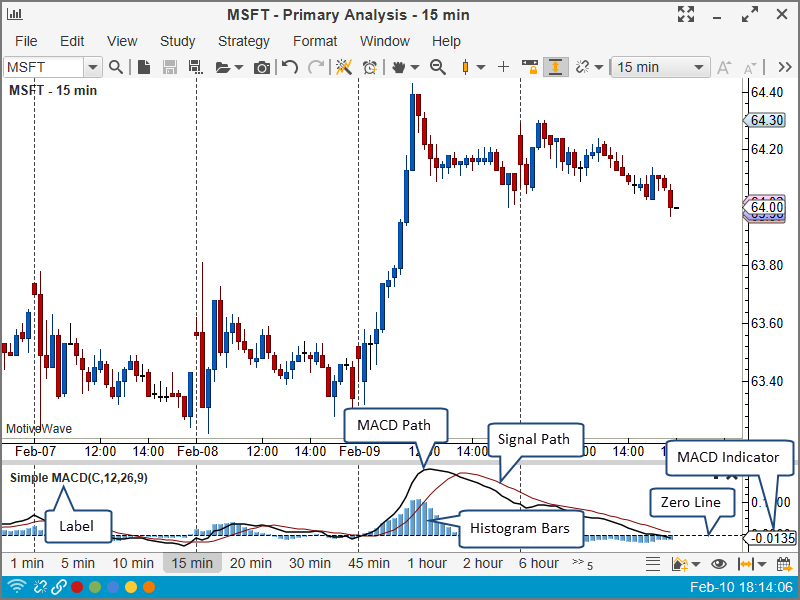This screenshot has width=800, height=600.
Task: Open the MSFT symbol dropdown
Action: point(93,67)
